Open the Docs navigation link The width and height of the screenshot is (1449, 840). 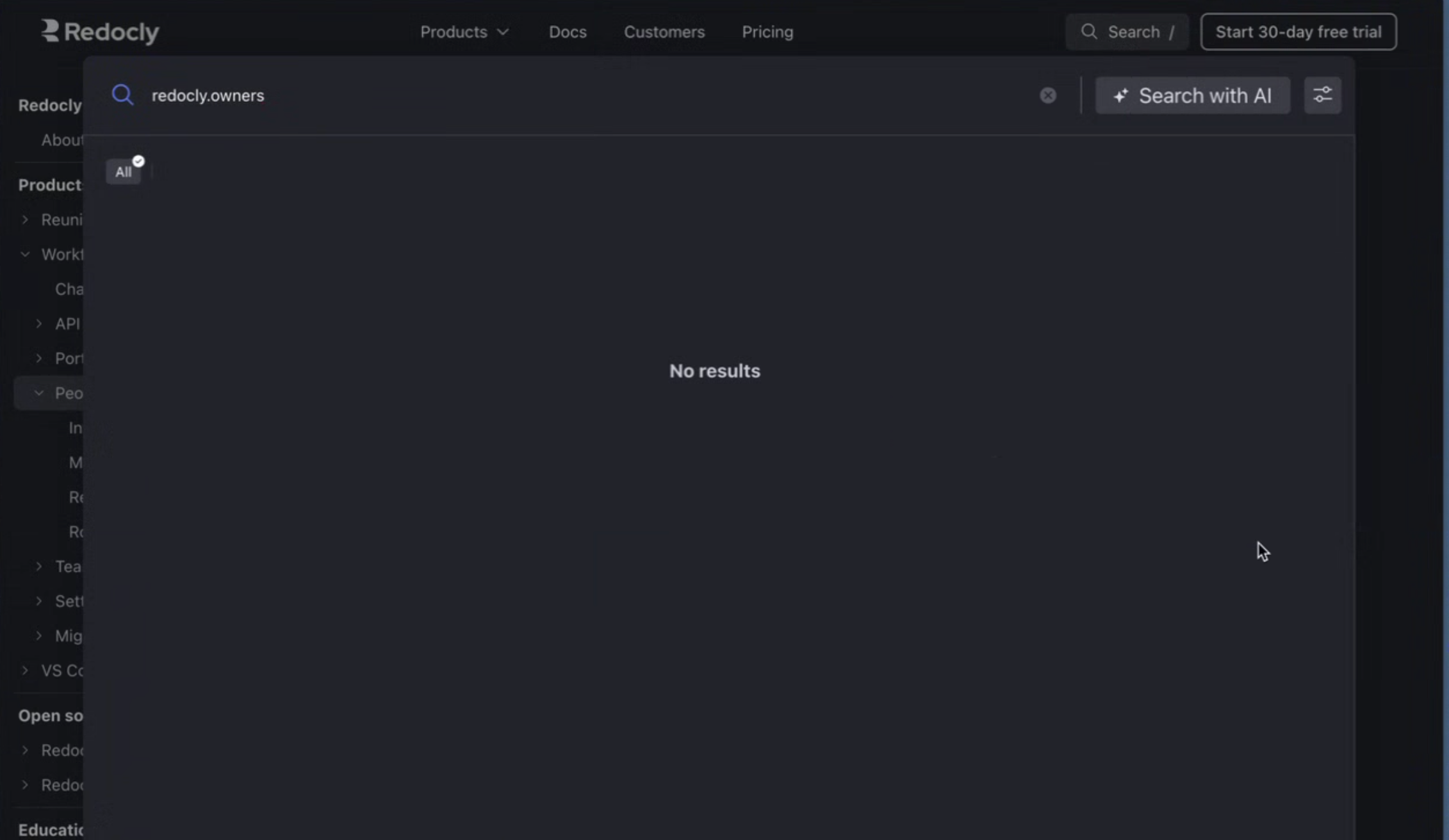[x=568, y=31]
